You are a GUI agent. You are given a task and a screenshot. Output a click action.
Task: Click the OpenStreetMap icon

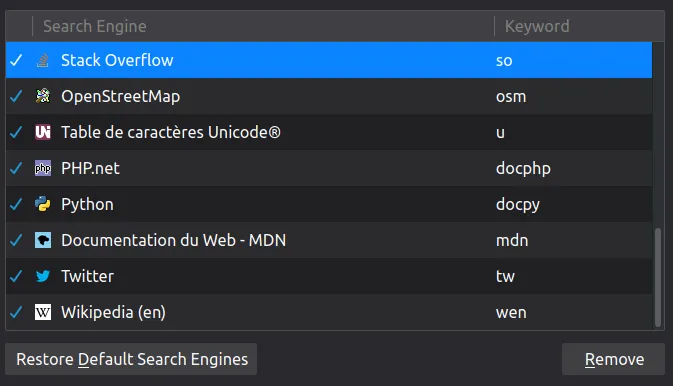pyautogui.click(x=42, y=96)
